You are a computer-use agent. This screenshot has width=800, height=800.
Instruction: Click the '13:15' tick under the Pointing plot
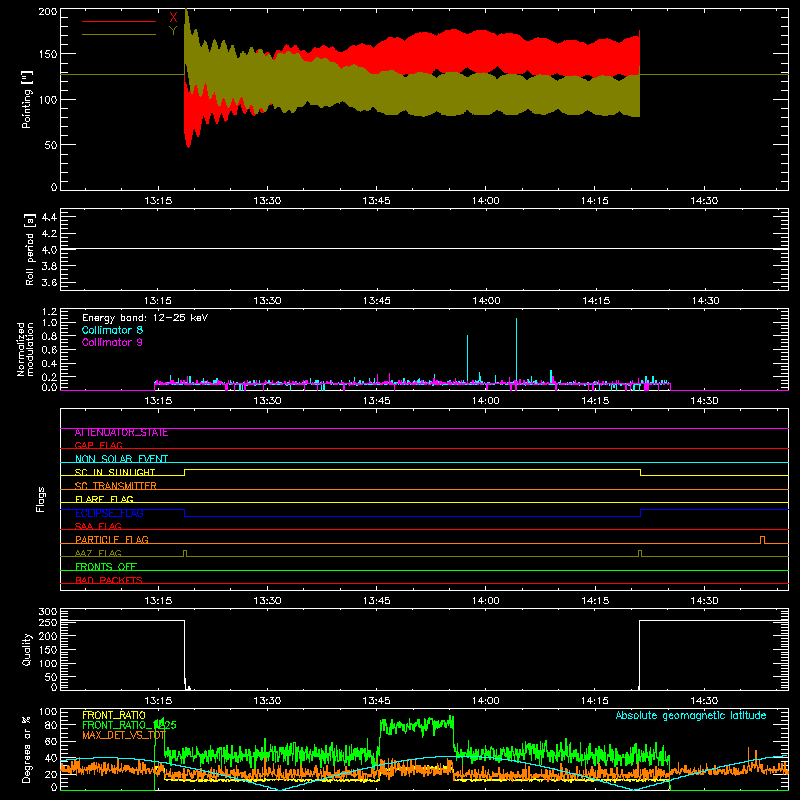158,201
